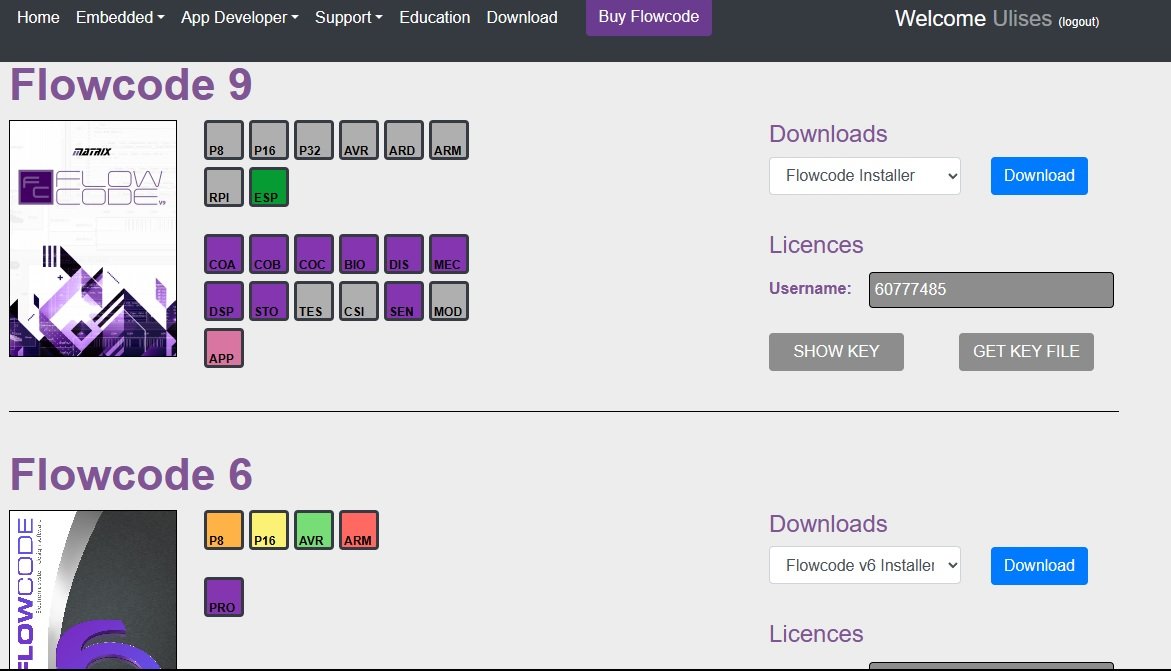
Task: Click the Flowcode 9 box art thumbnail
Action: [x=93, y=238]
